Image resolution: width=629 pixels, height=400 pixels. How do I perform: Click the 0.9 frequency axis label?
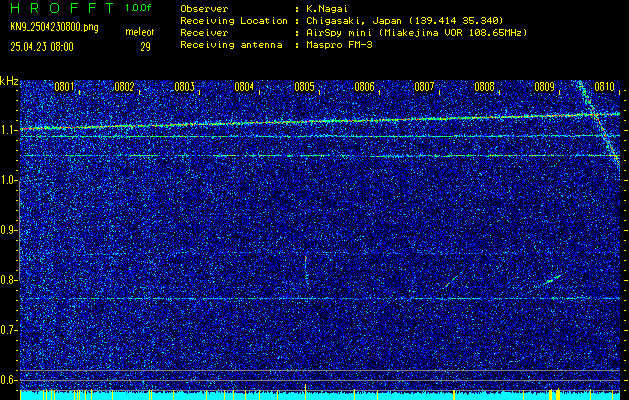click(8, 230)
